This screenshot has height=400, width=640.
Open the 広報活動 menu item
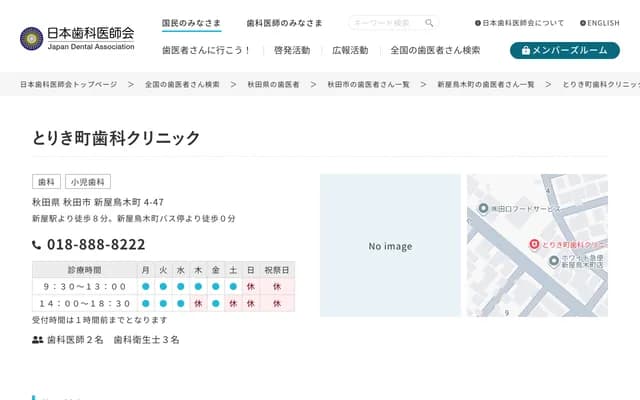pos(350,50)
